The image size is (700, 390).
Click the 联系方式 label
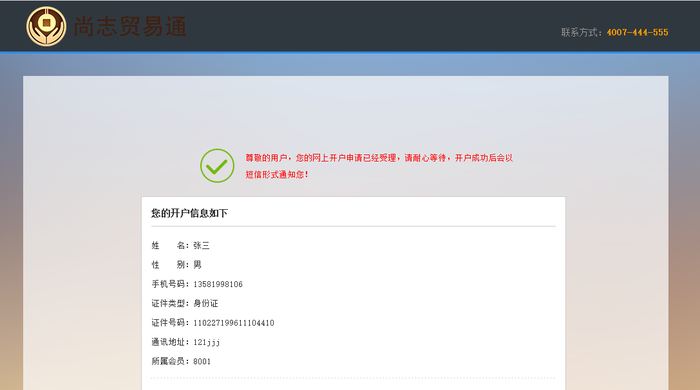pyautogui.click(x=581, y=32)
